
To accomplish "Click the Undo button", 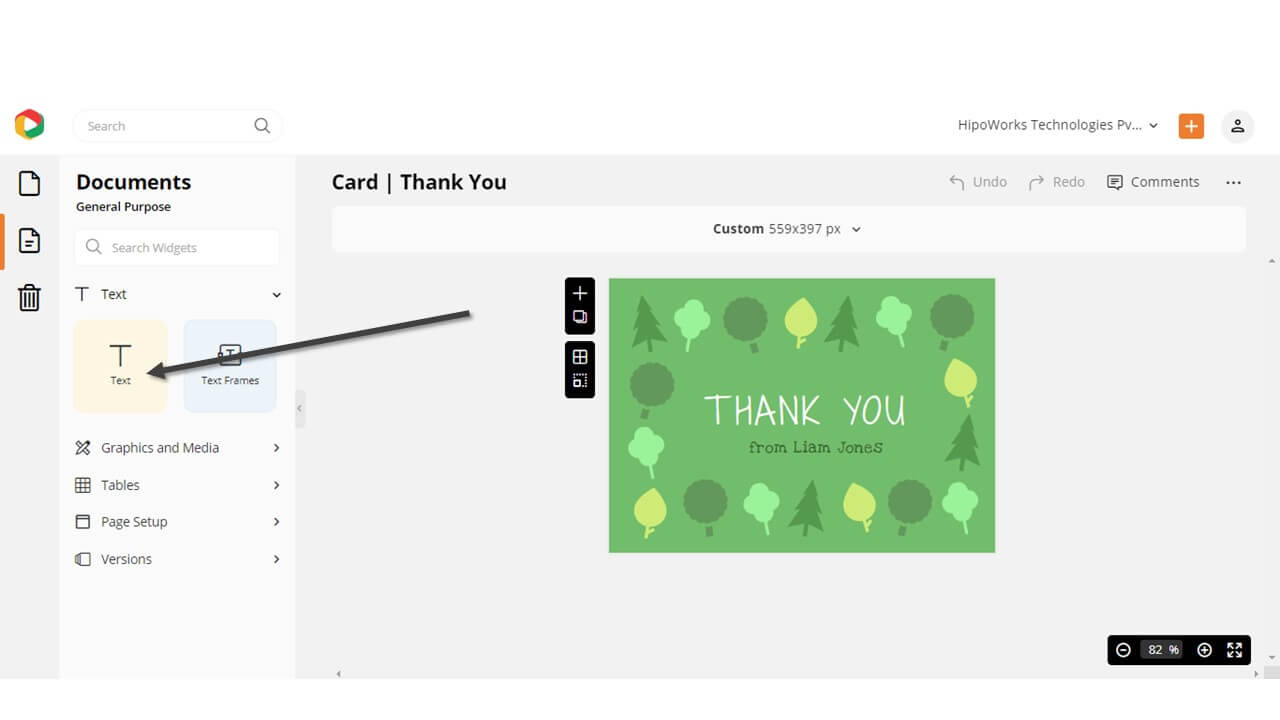I will tap(977, 182).
